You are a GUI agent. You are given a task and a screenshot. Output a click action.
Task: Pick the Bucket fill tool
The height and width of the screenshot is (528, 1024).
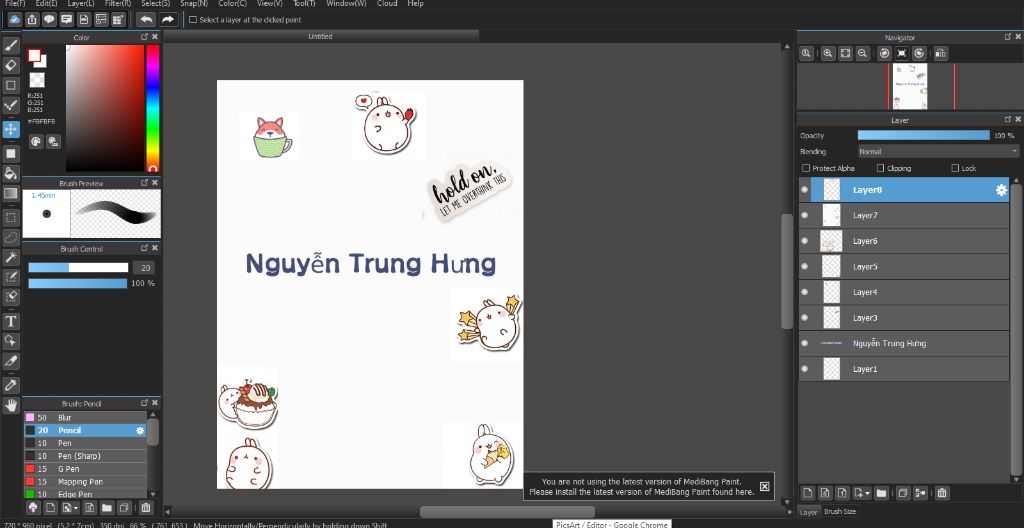click(x=10, y=173)
